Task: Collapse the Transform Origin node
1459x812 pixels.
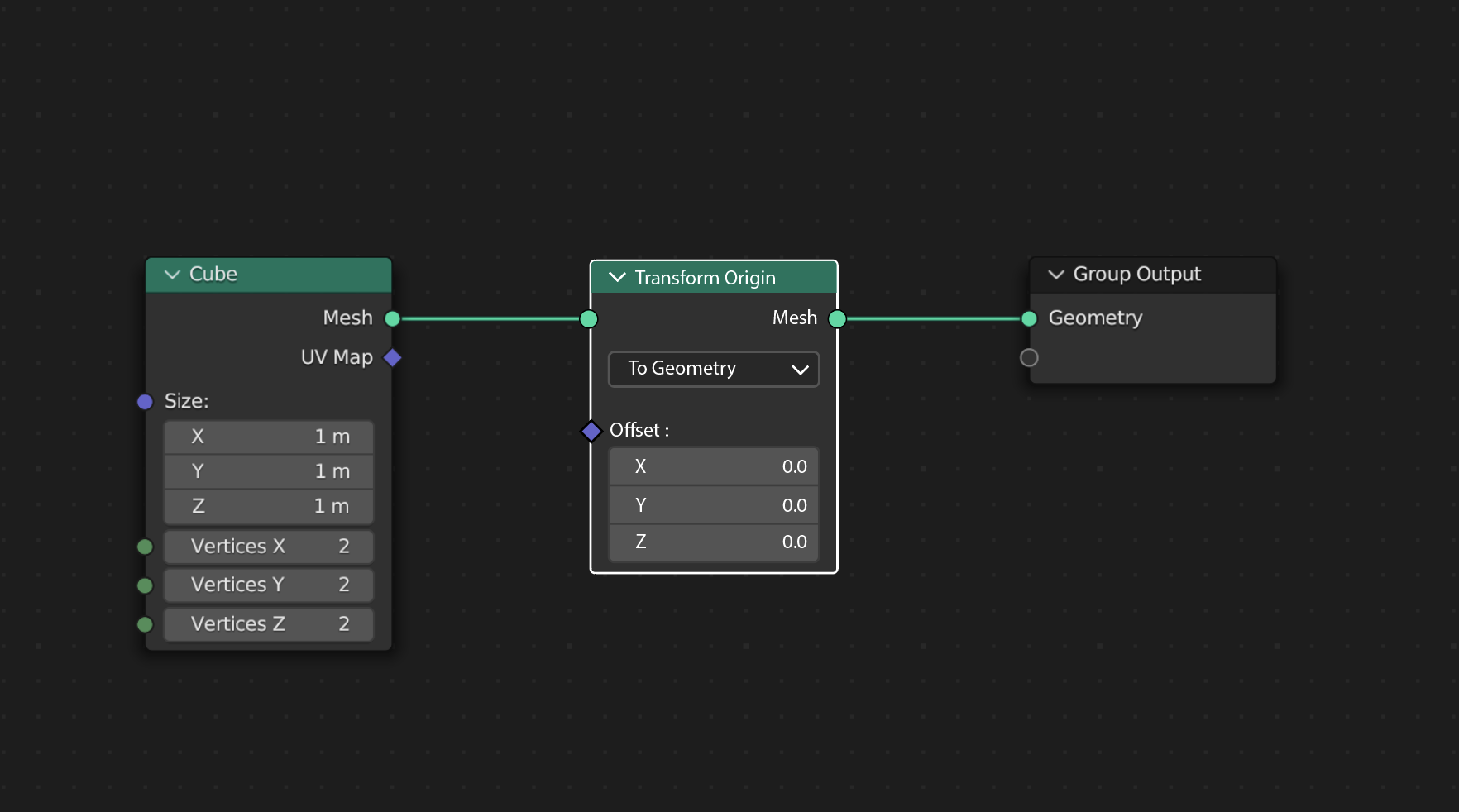Action: (617, 278)
